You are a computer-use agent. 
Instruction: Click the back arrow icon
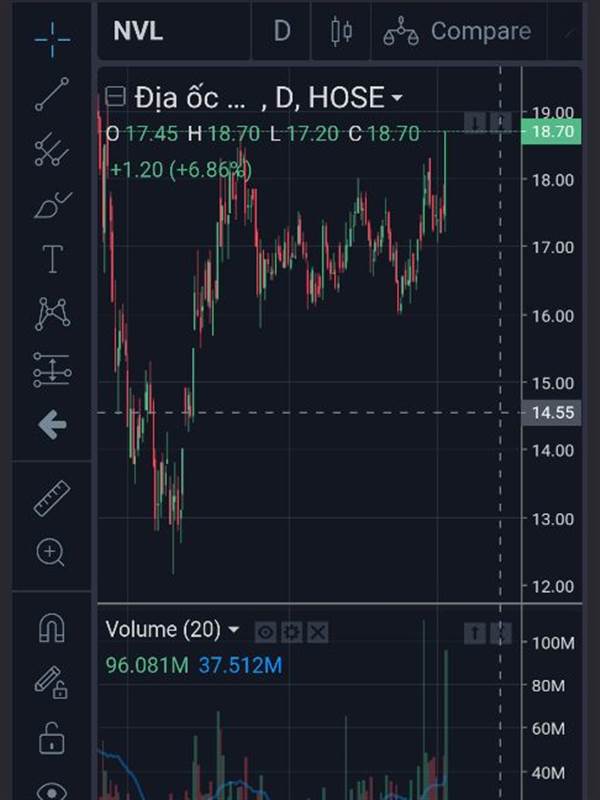pos(52,424)
